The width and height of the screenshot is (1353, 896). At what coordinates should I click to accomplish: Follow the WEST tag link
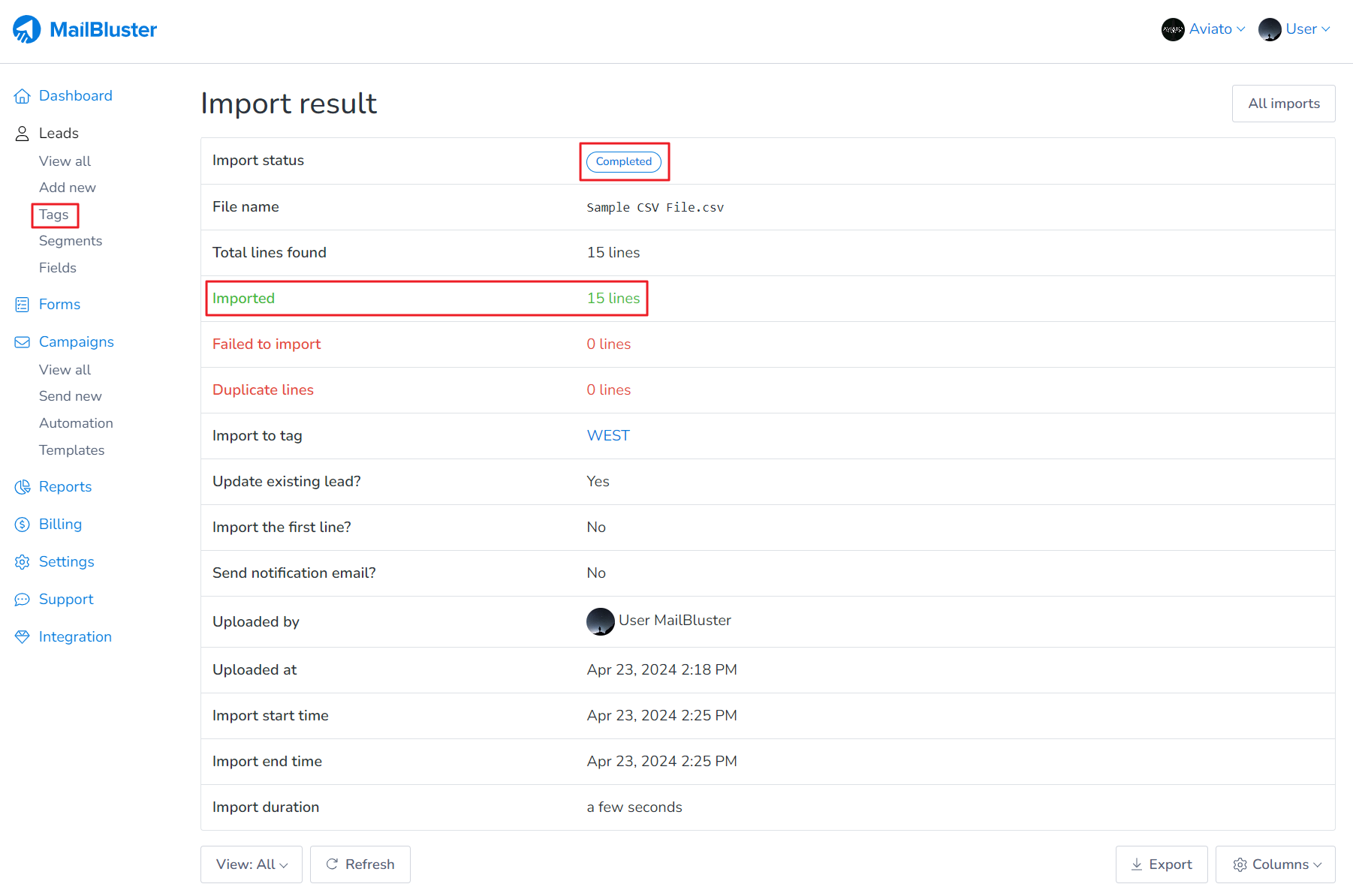coord(608,436)
